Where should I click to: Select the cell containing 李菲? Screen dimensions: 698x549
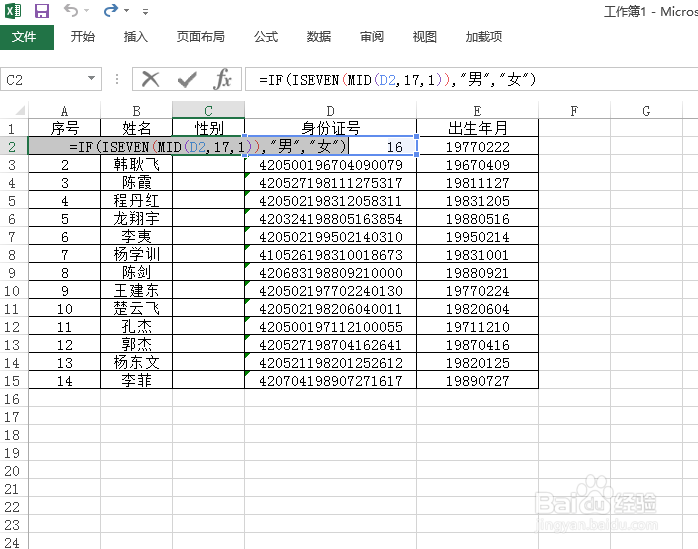click(x=137, y=380)
